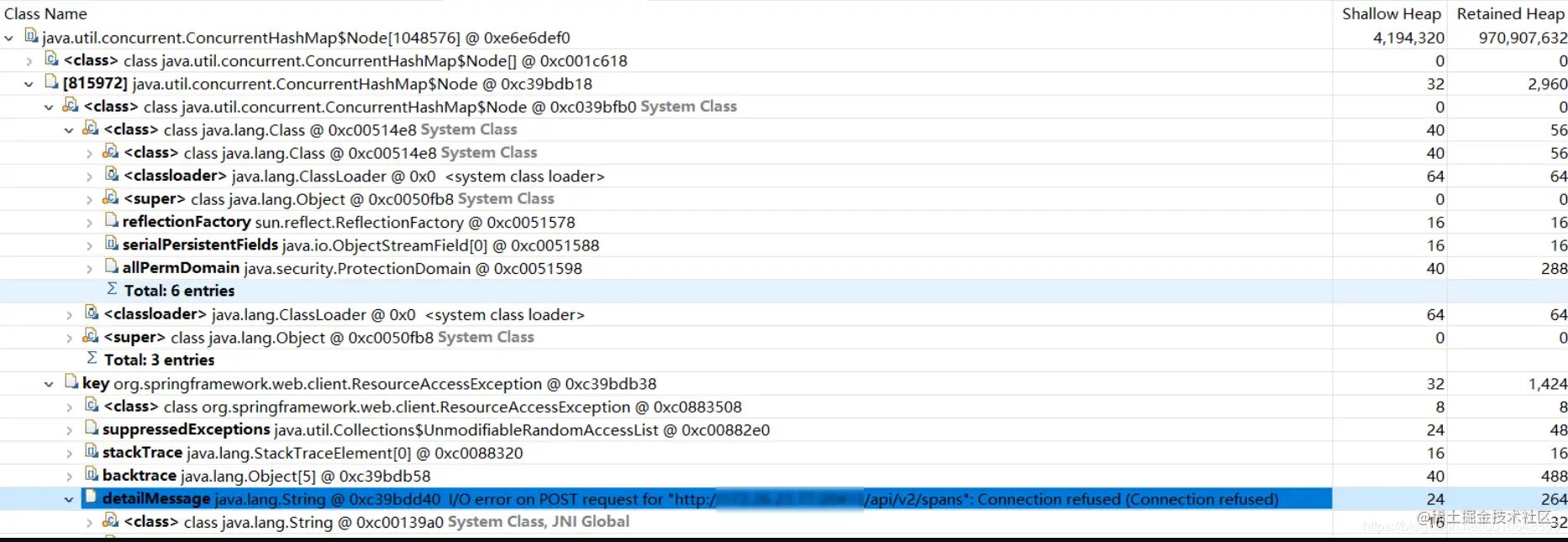The height and width of the screenshot is (542, 1568).
Task: Sort by the Shallow Heap column header
Action: 1391,14
